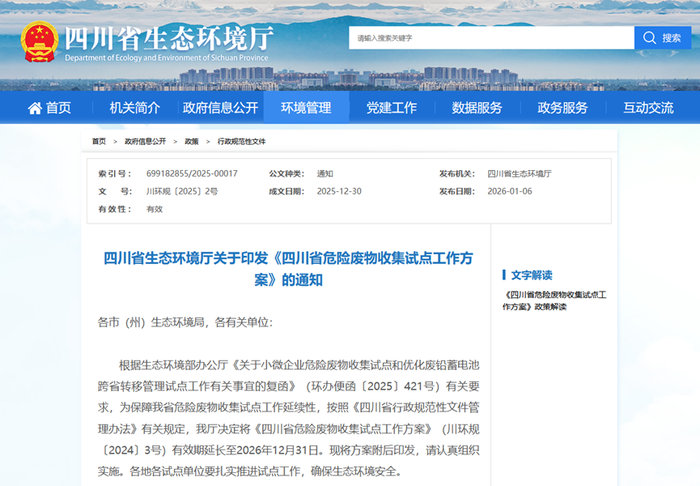Focus the search keyword input field

coord(491,38)
